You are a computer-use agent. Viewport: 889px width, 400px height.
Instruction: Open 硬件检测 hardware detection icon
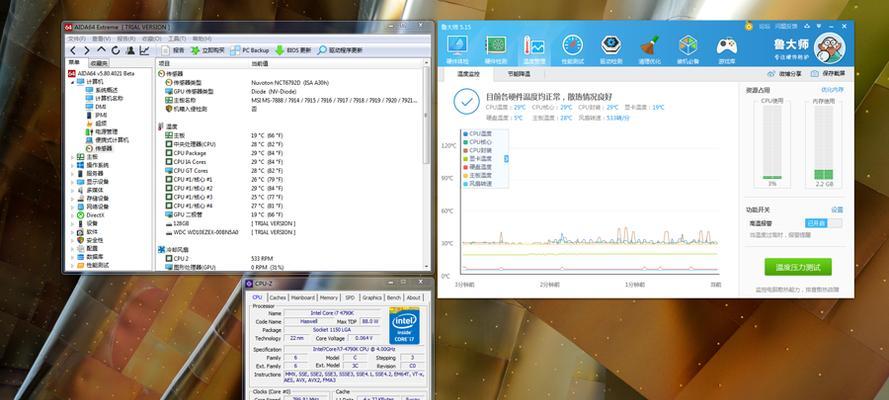click(496, 50)
